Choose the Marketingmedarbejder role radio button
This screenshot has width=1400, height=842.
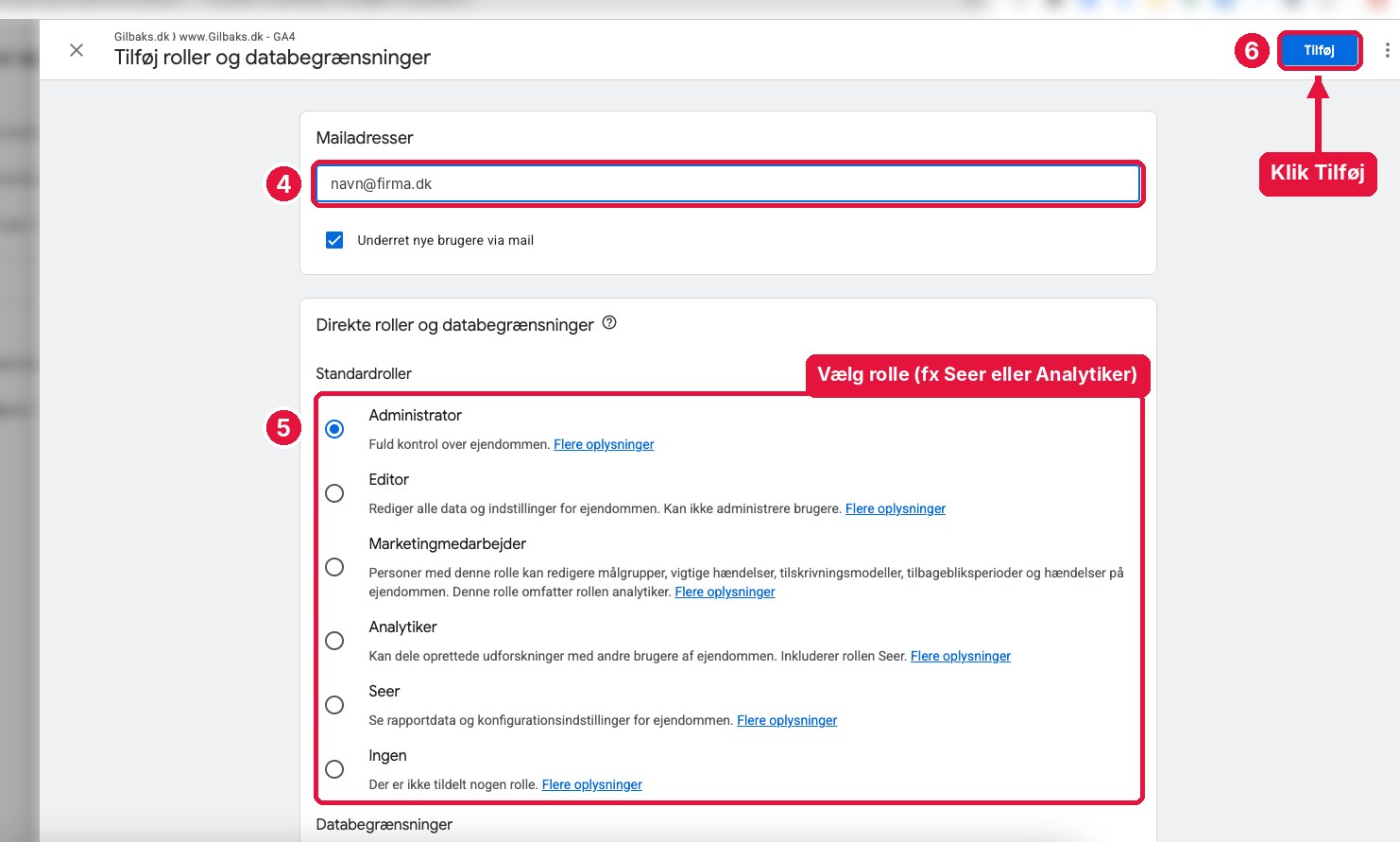point(334,567)
